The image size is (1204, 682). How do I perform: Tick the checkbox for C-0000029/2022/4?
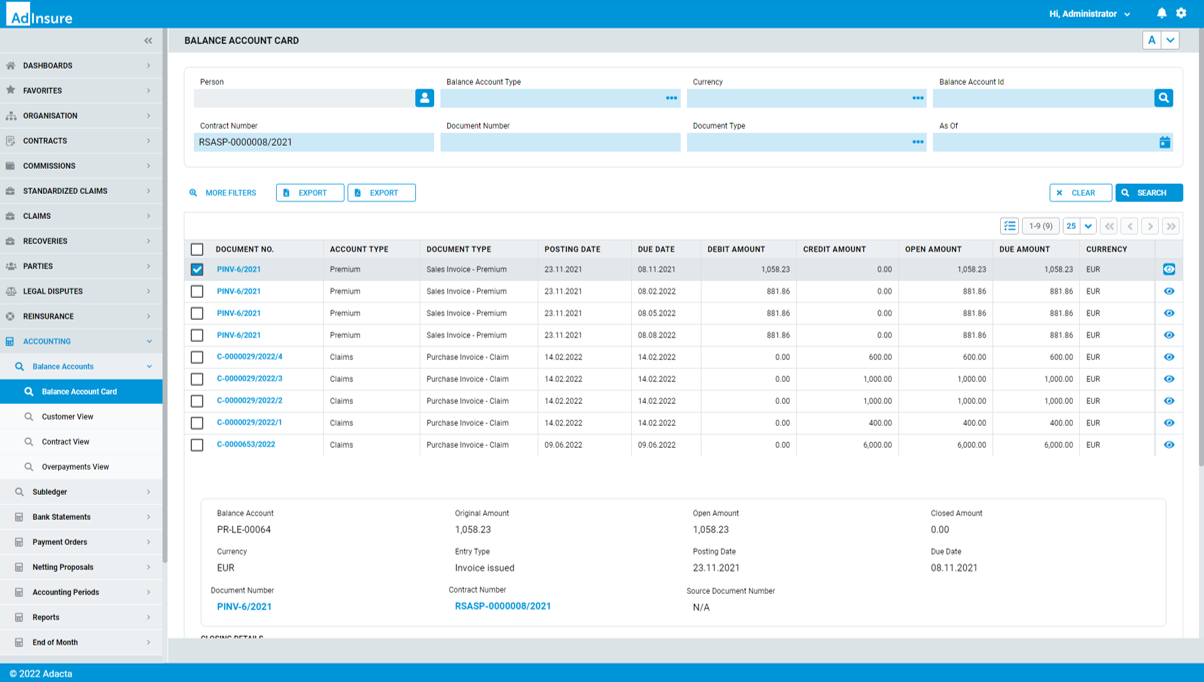coord(197,357)
